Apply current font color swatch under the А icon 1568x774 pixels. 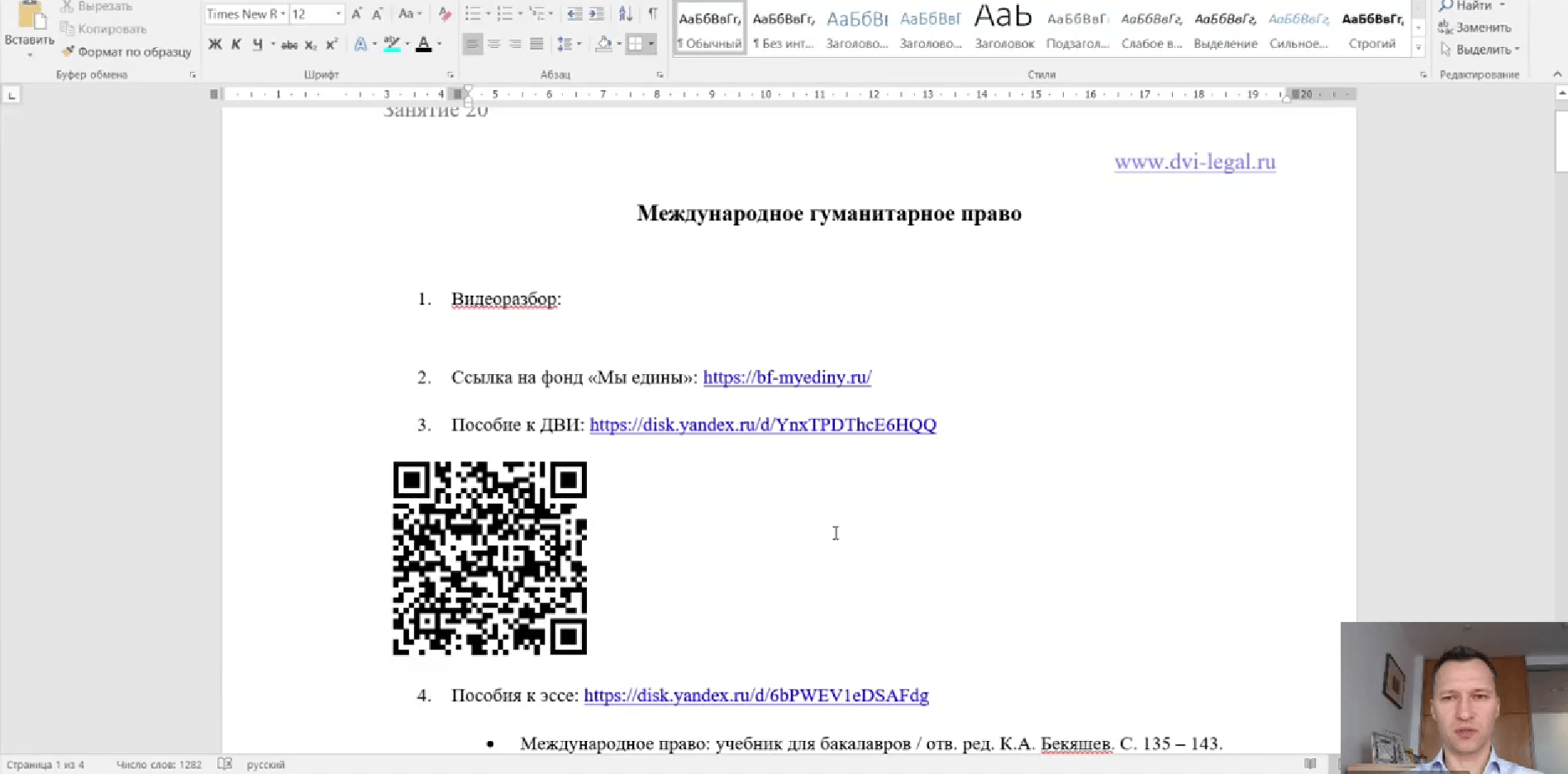[x=423, y=43]
